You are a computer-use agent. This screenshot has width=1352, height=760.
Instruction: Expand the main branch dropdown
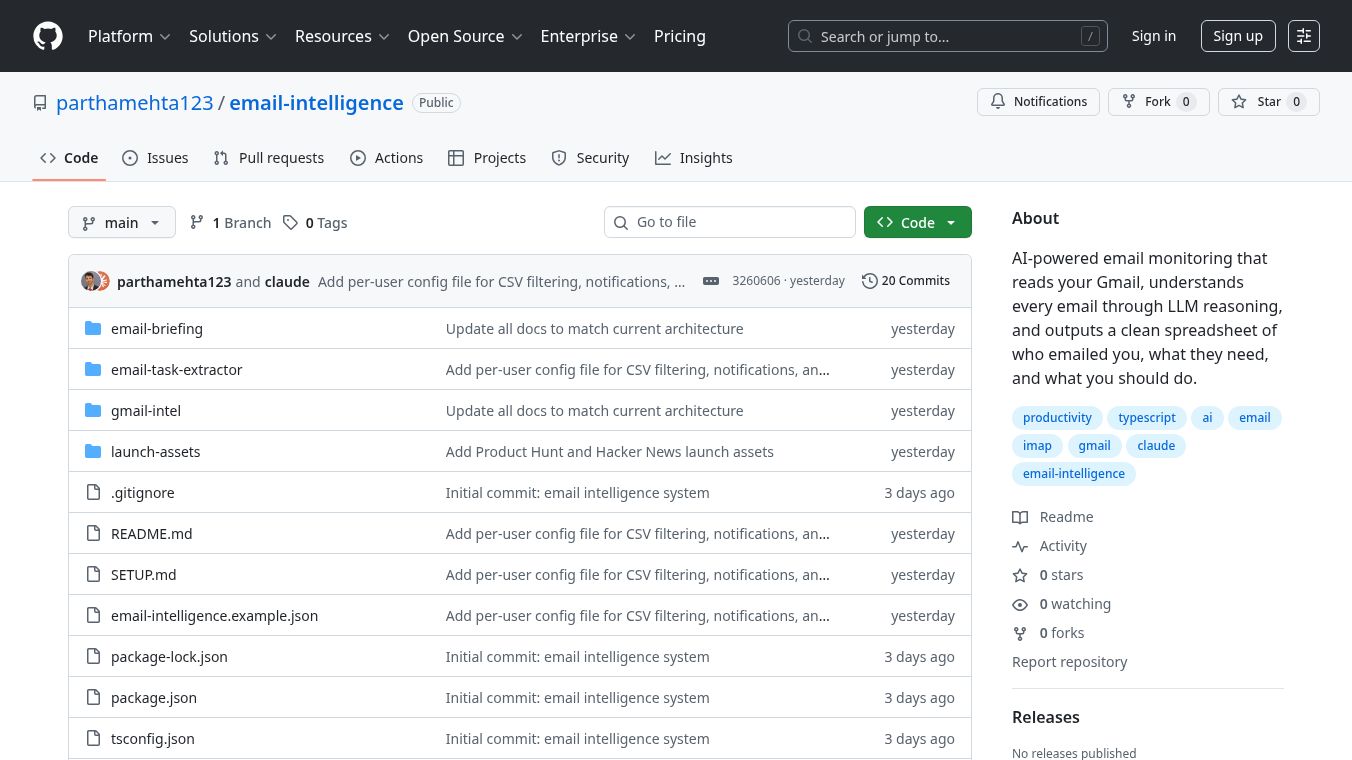[121, 222]
